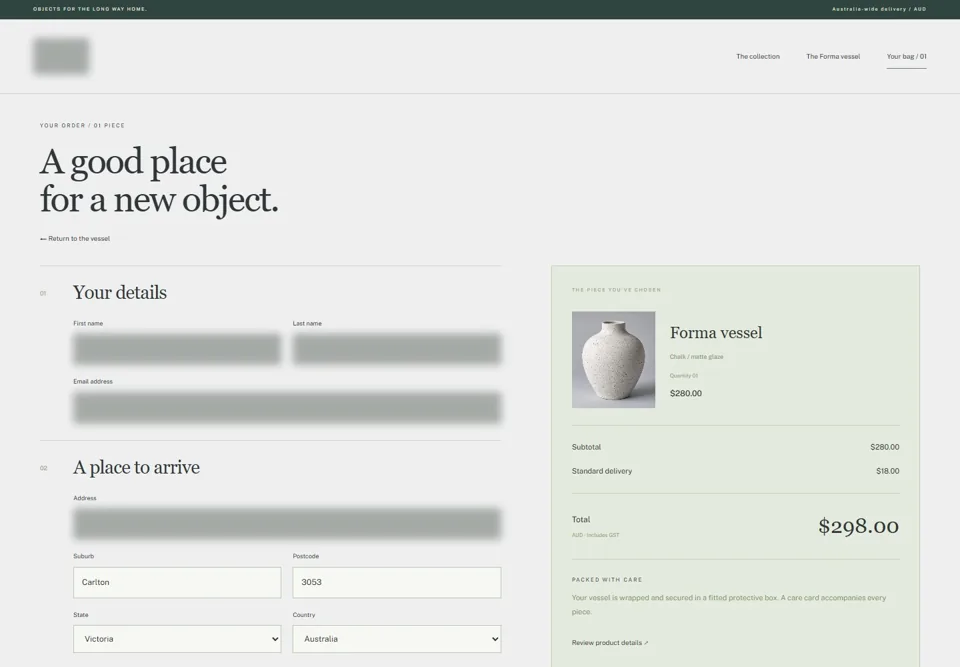Click the PACKED WITH CARE heading
Viewport: 960px width, 667px height.
tap(607, 579)
